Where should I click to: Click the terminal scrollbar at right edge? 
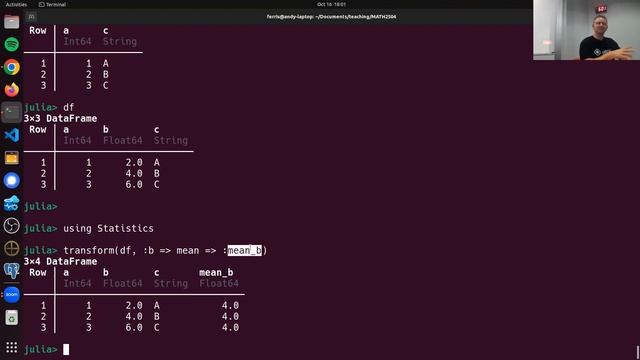click(x=638, y=352)
